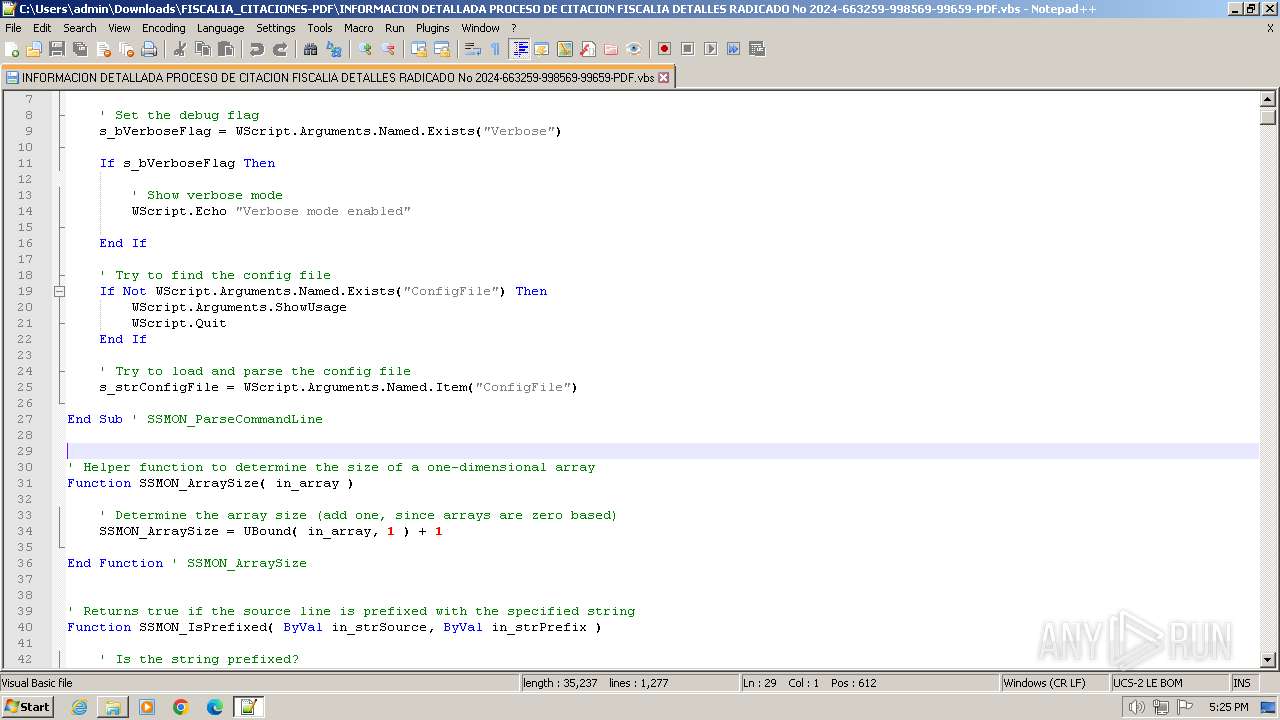
Task: Toggle the Monitoring eye icon
Action: pyautogui.click(x=634, y=49)
